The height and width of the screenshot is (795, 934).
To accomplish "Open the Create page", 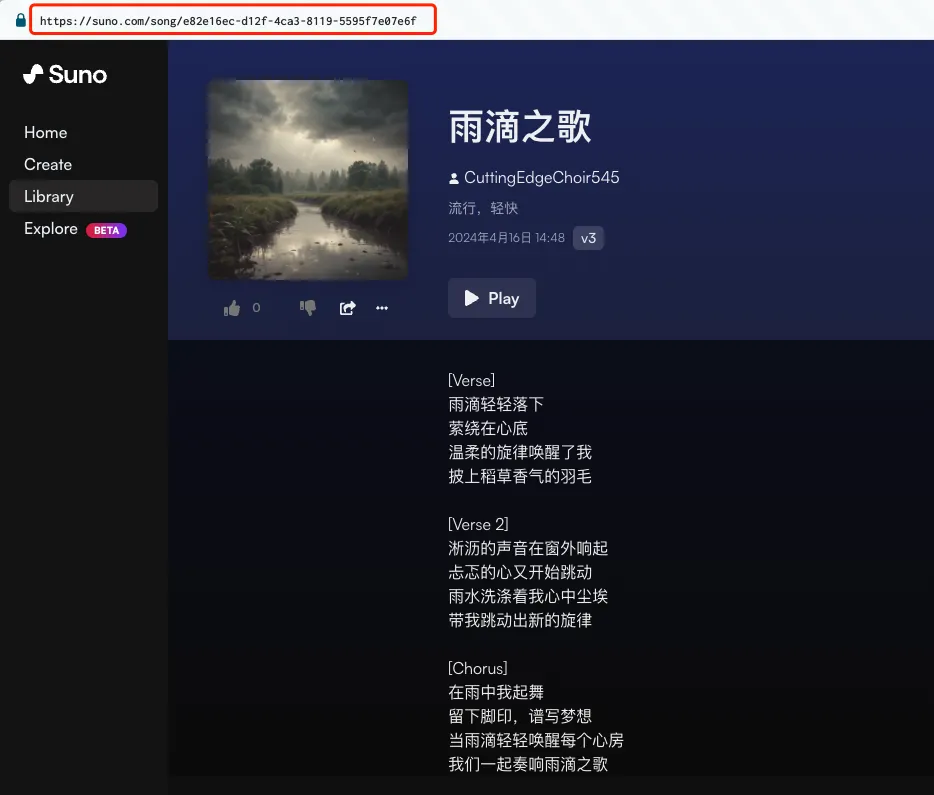I will (x=48, y=165).
